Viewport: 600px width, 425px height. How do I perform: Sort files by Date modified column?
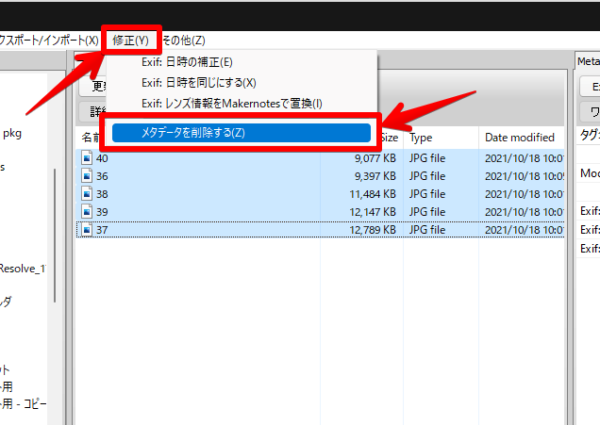(519, 137)
